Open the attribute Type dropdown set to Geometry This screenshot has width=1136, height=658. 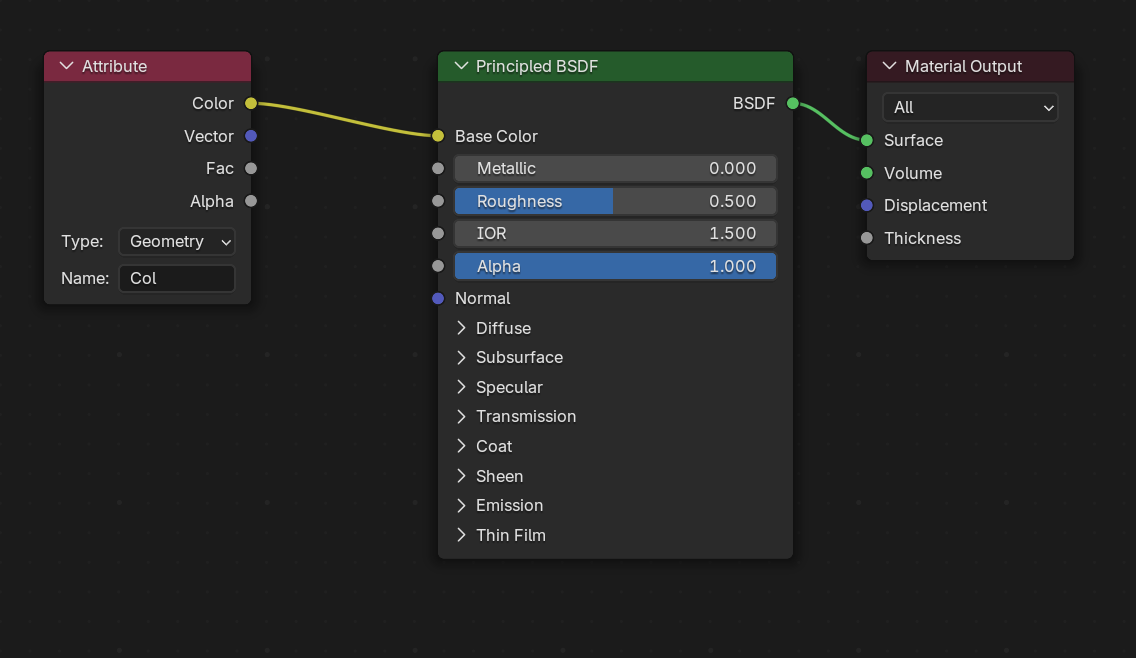[177, 241]
